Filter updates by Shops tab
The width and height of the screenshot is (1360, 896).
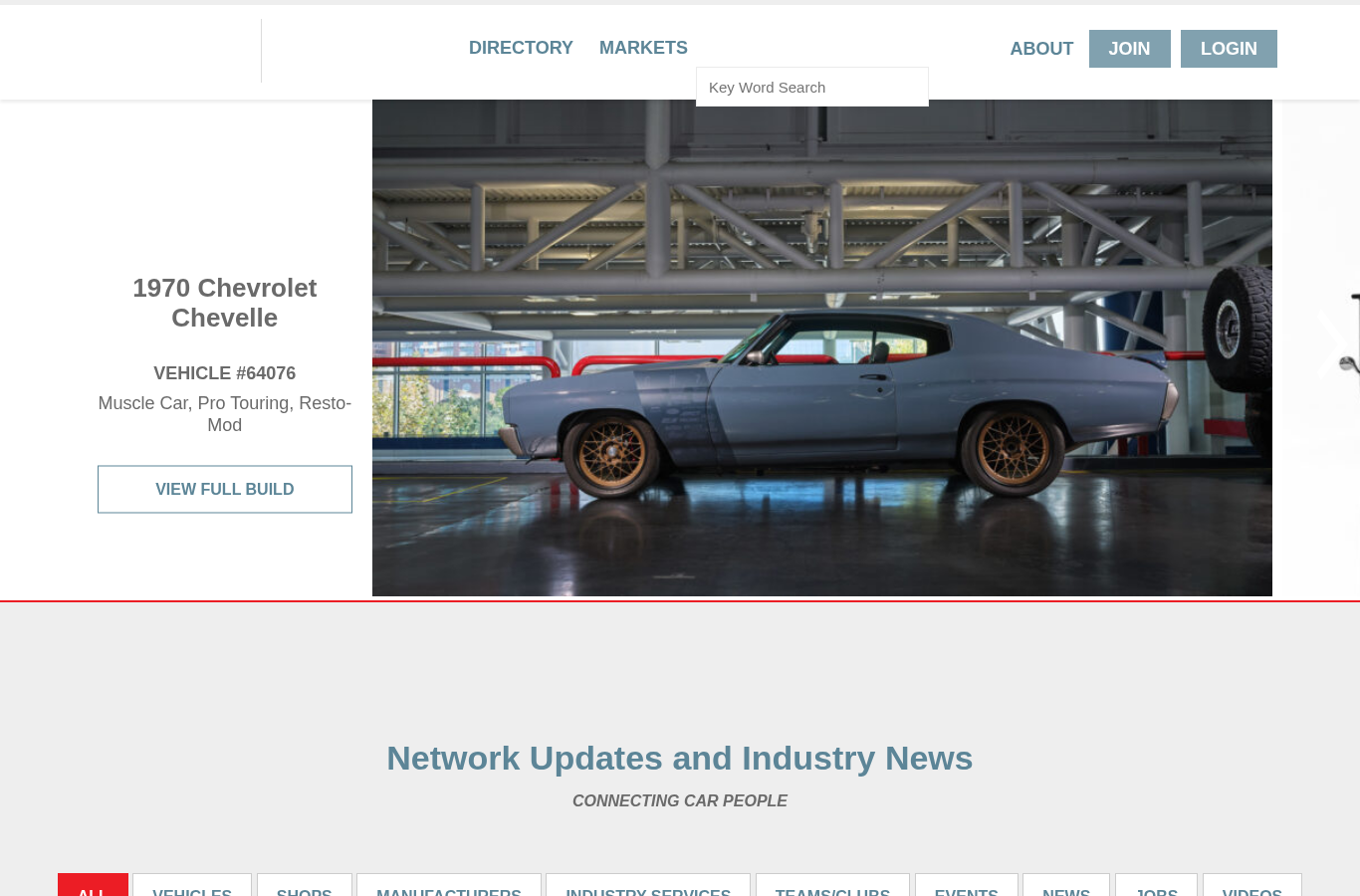click(x=305, y=885)
